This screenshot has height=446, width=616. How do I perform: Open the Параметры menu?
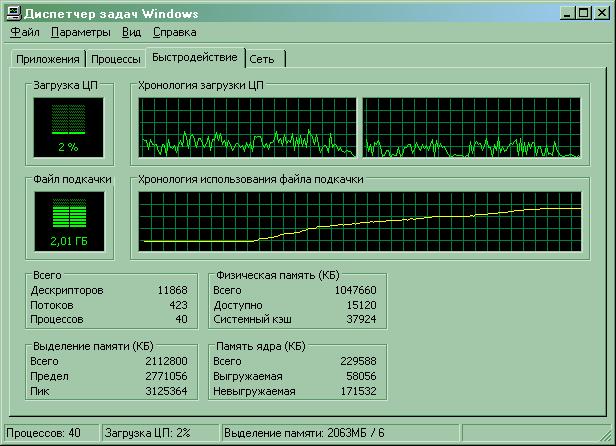(x=81, y=32)
